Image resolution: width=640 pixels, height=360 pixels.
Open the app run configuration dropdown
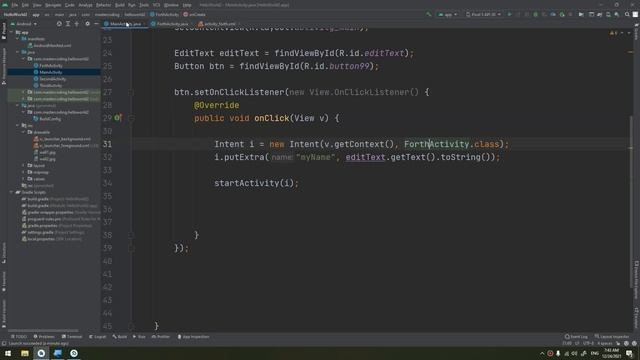[x=447, y=14]
